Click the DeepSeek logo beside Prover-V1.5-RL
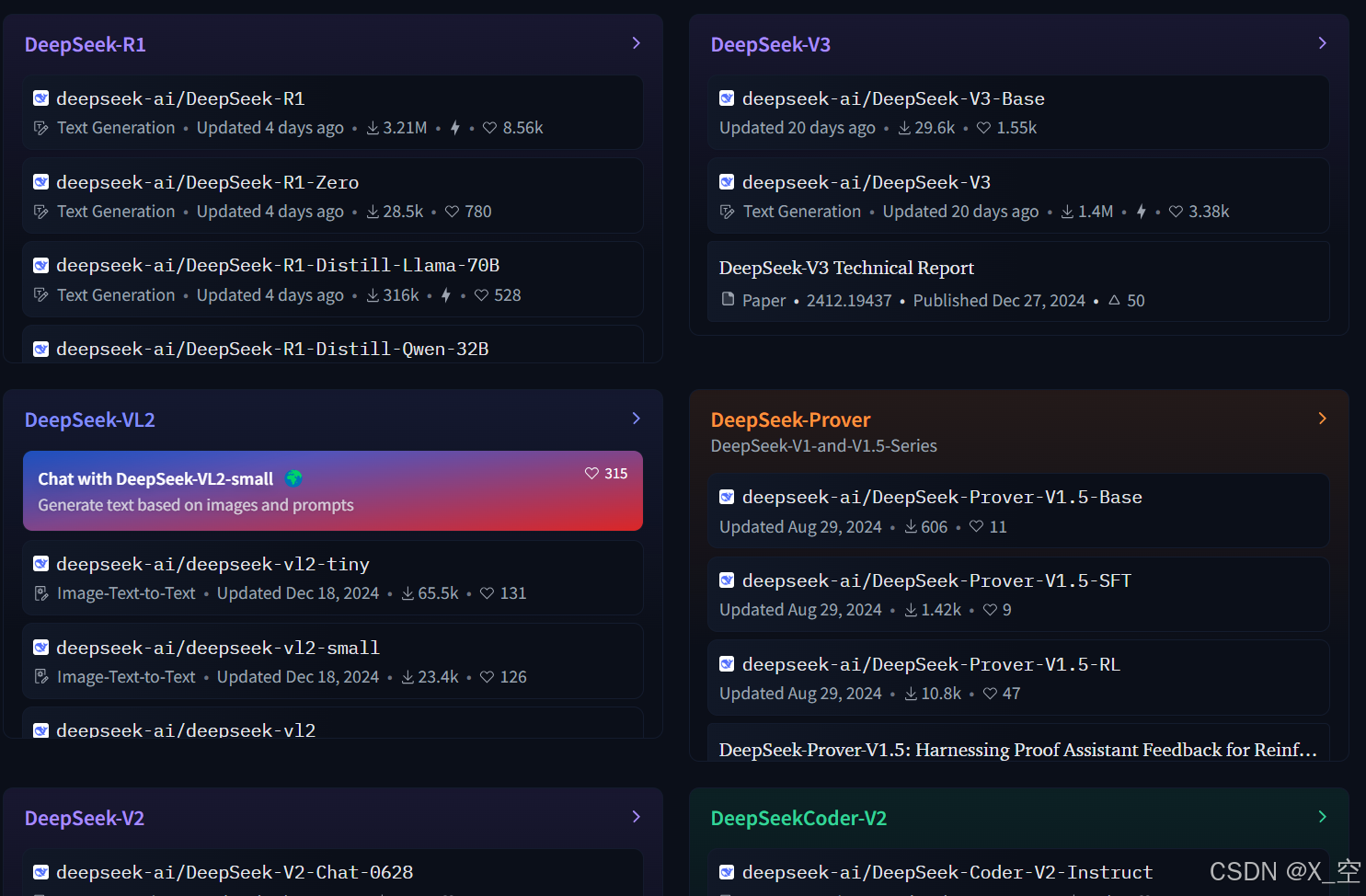Viewport: 1366px width, 896px height. [x=727, y=664]
